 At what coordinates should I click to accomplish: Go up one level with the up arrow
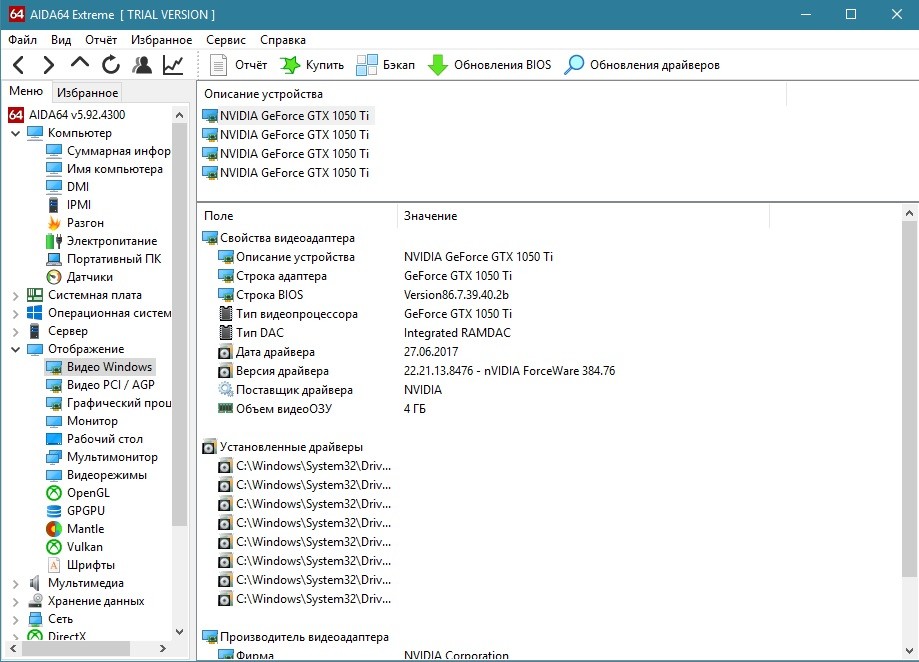[x=80, y=63]
